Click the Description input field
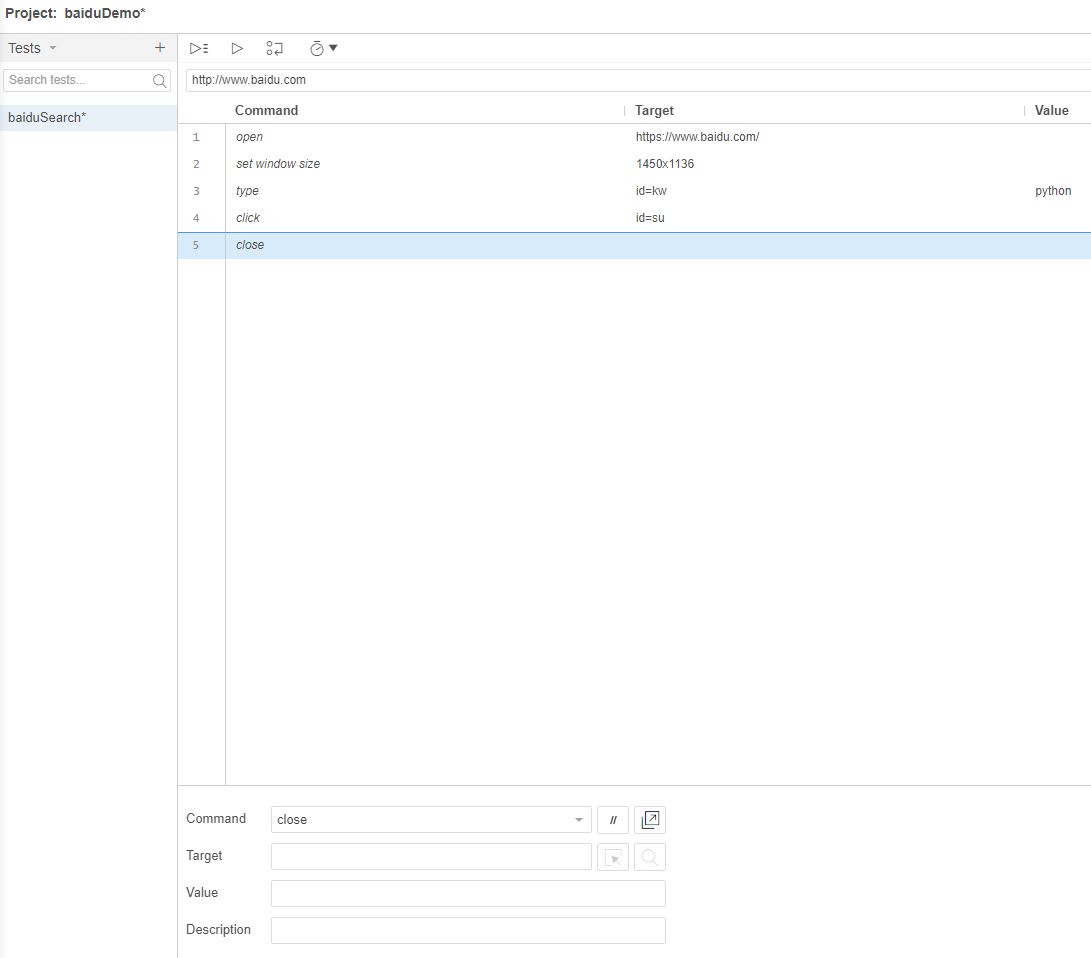Image resolution: width=1091 pixels, height=958 pixels. coord(468,930)
